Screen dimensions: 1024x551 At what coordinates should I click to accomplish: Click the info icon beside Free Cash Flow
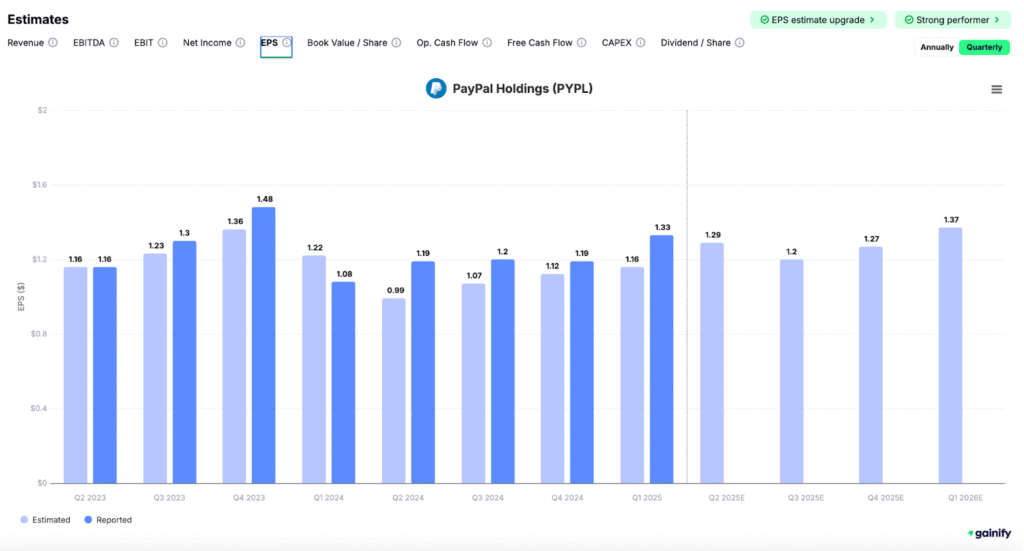coord(581,43)
